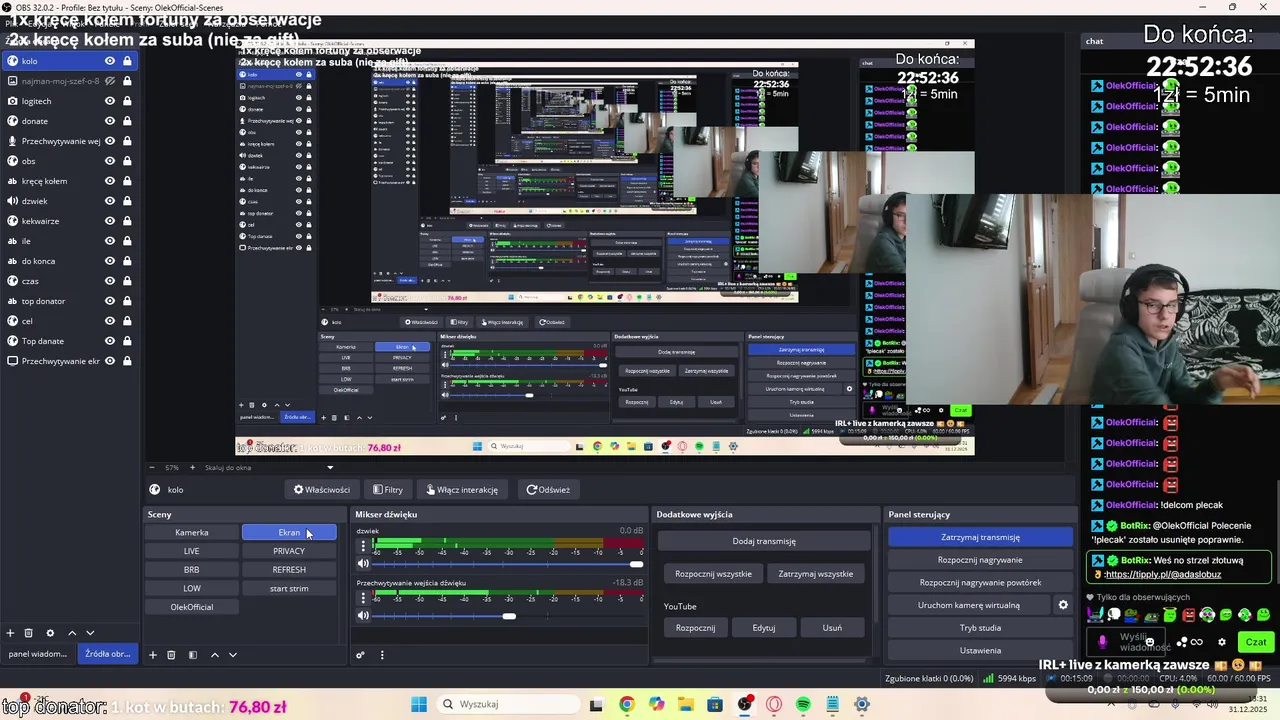Switch to panel wiadomości dock tab
This screenshot has height=720, width=1280.
[37, 654]
